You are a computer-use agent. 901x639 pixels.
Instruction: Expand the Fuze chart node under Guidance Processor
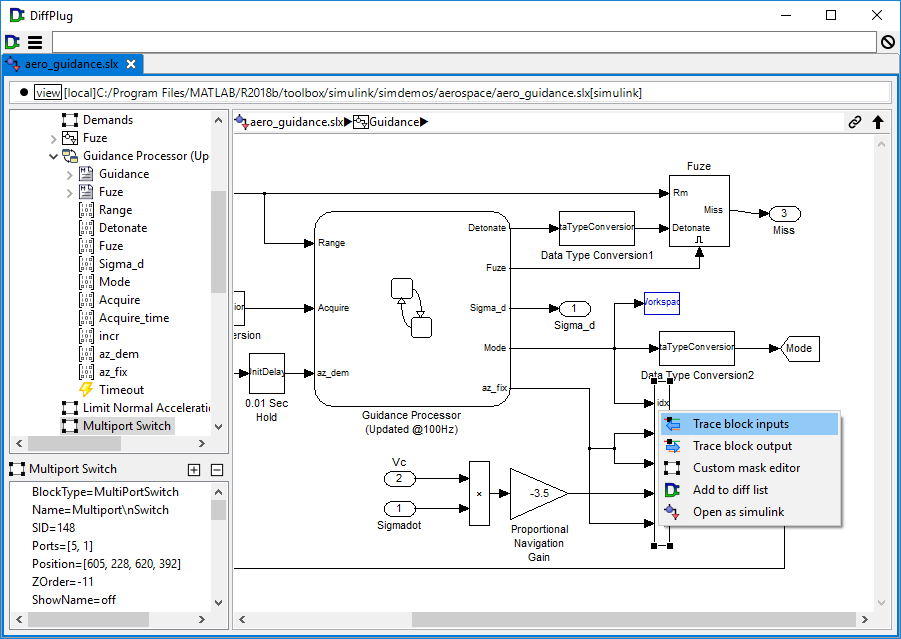click(x=70, y=193)
